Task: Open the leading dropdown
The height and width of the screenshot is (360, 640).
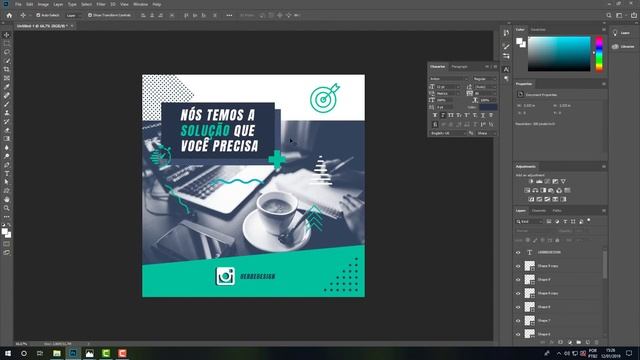Action: pos(485,87)
